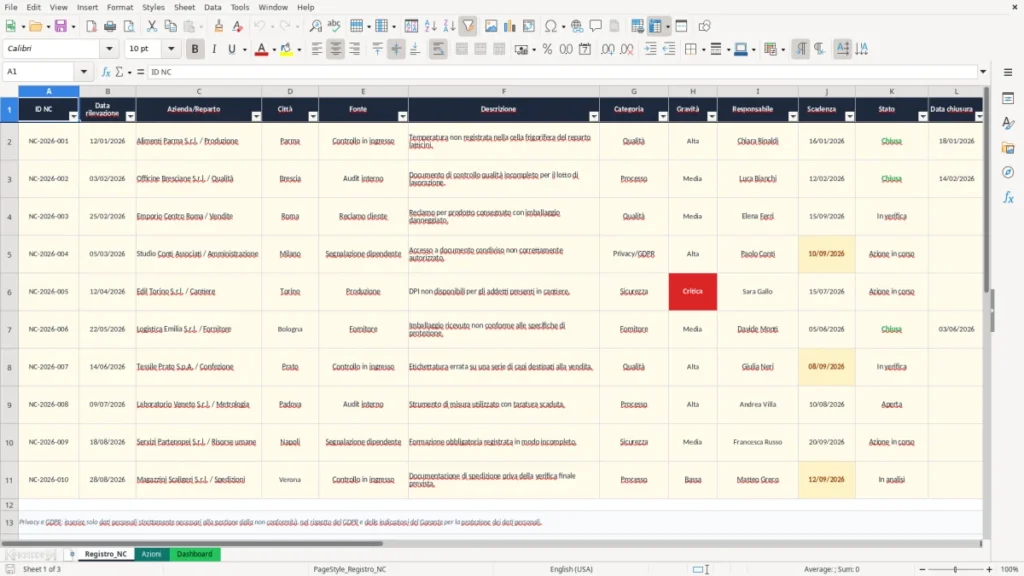Activate the Clone Formatting paintbrush

[219, 26]
